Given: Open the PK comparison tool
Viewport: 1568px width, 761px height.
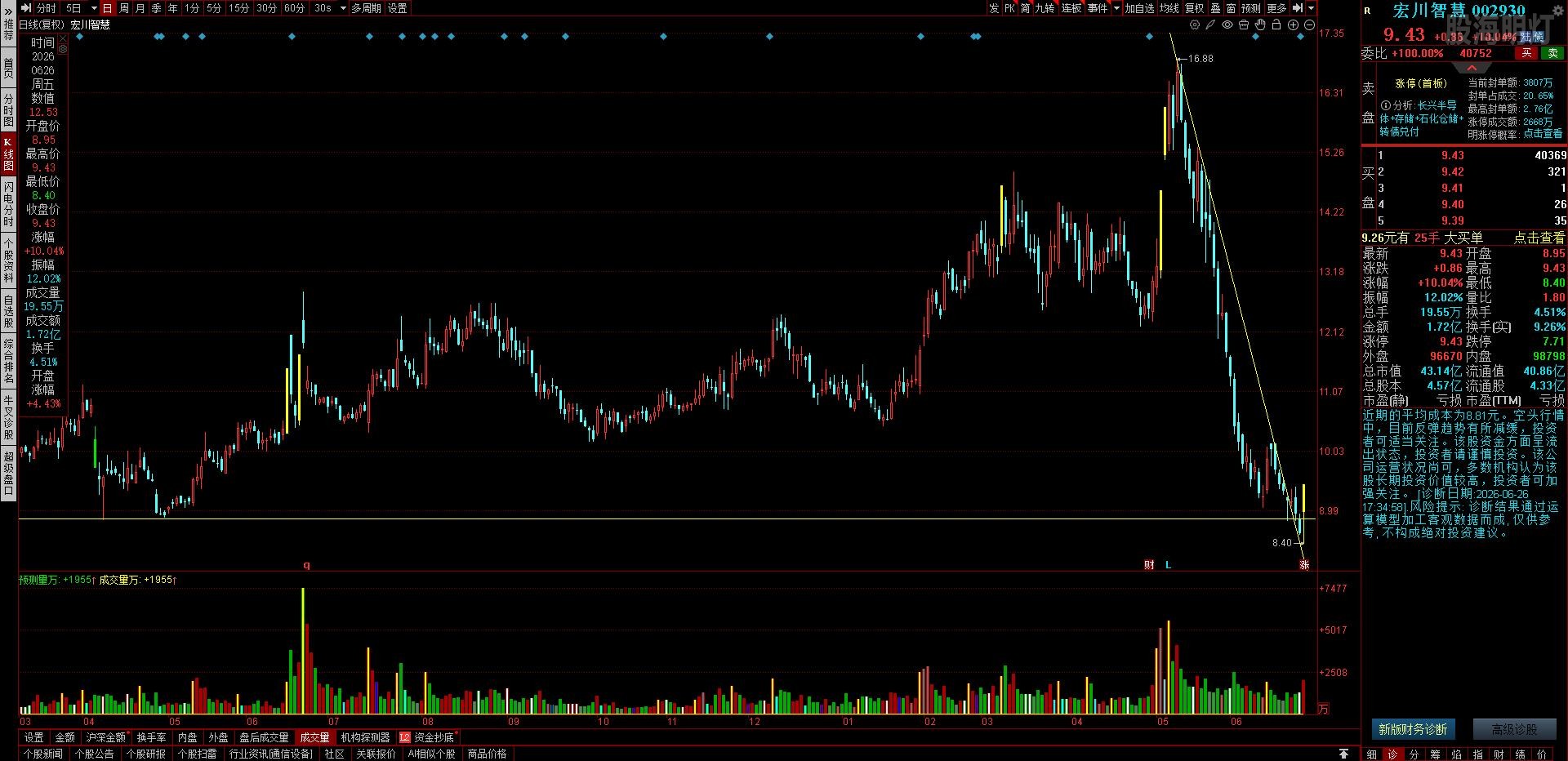Looking at the screenshot, I should [1010, 8].
